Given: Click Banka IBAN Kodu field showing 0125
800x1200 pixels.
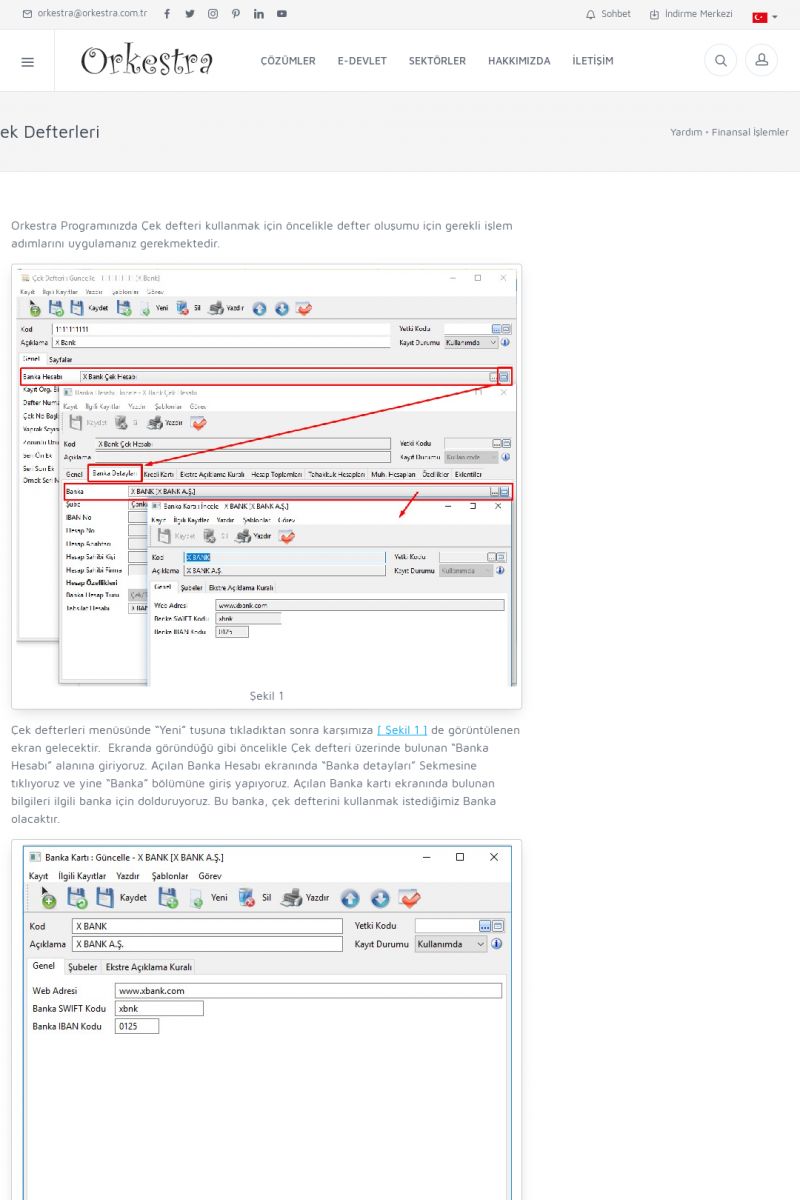Looking at the screenshot, I should coord(137,1026).
